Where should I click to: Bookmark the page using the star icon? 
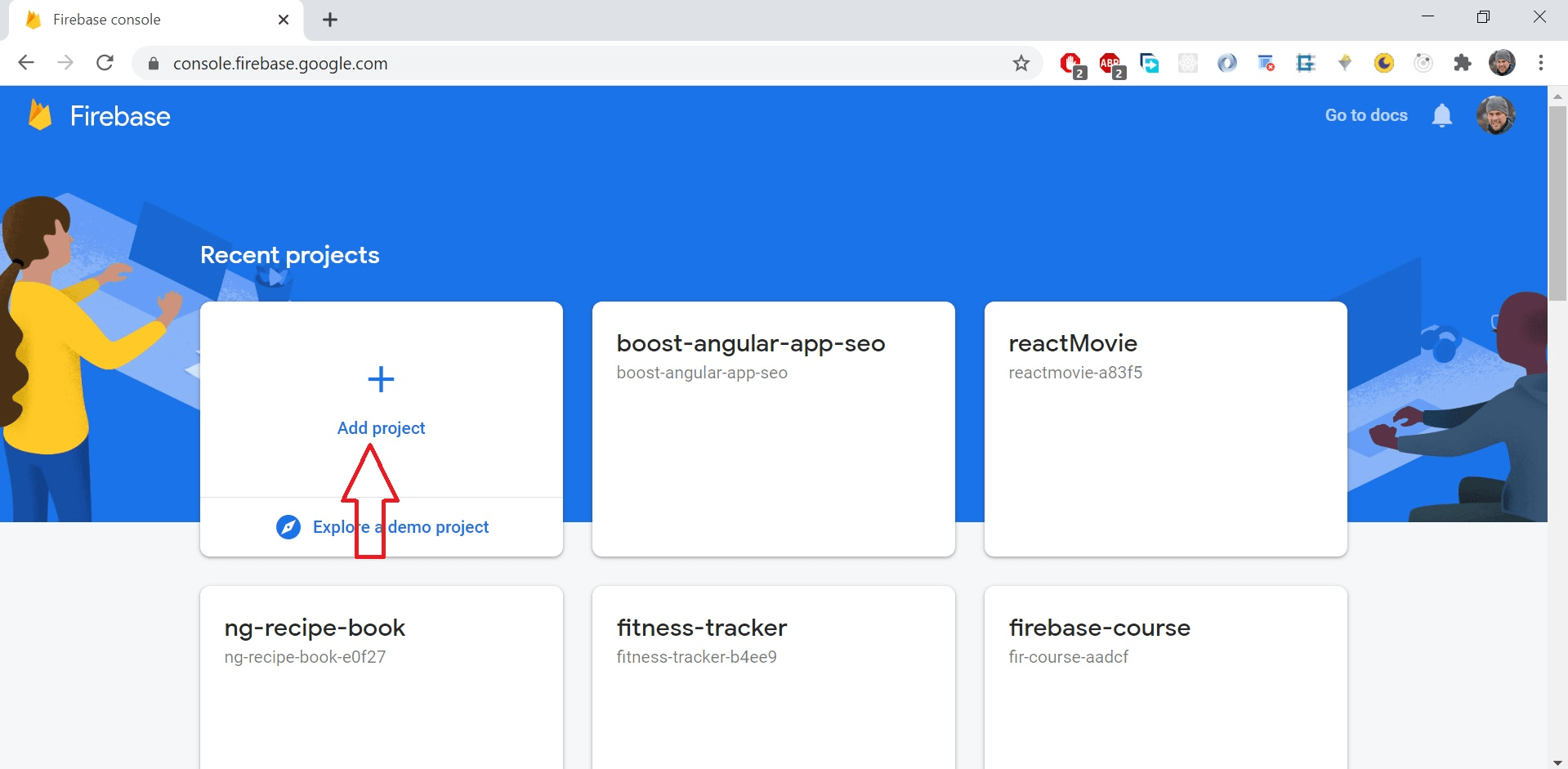(1021, 63)
